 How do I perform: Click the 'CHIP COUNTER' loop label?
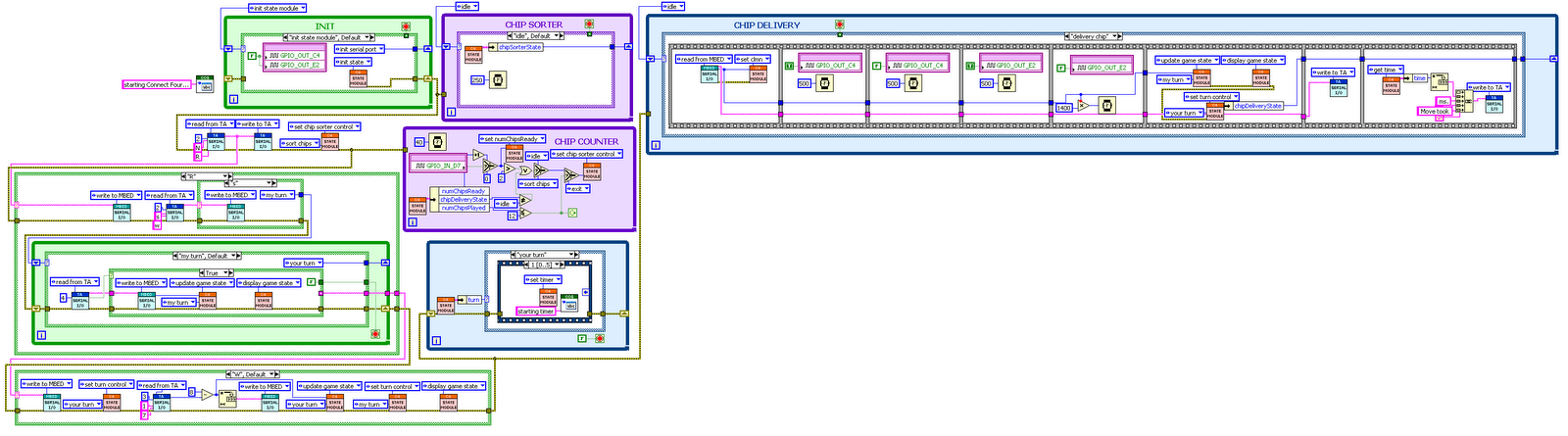point(586,141)
